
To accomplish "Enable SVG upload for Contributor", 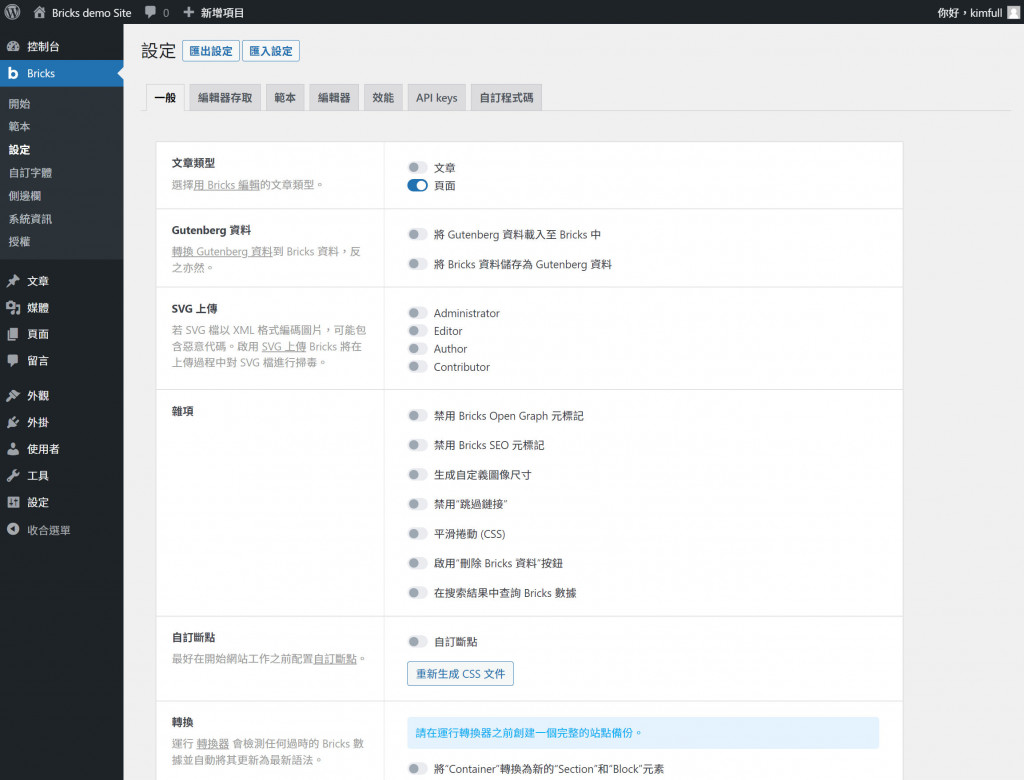I will (417, 366).
